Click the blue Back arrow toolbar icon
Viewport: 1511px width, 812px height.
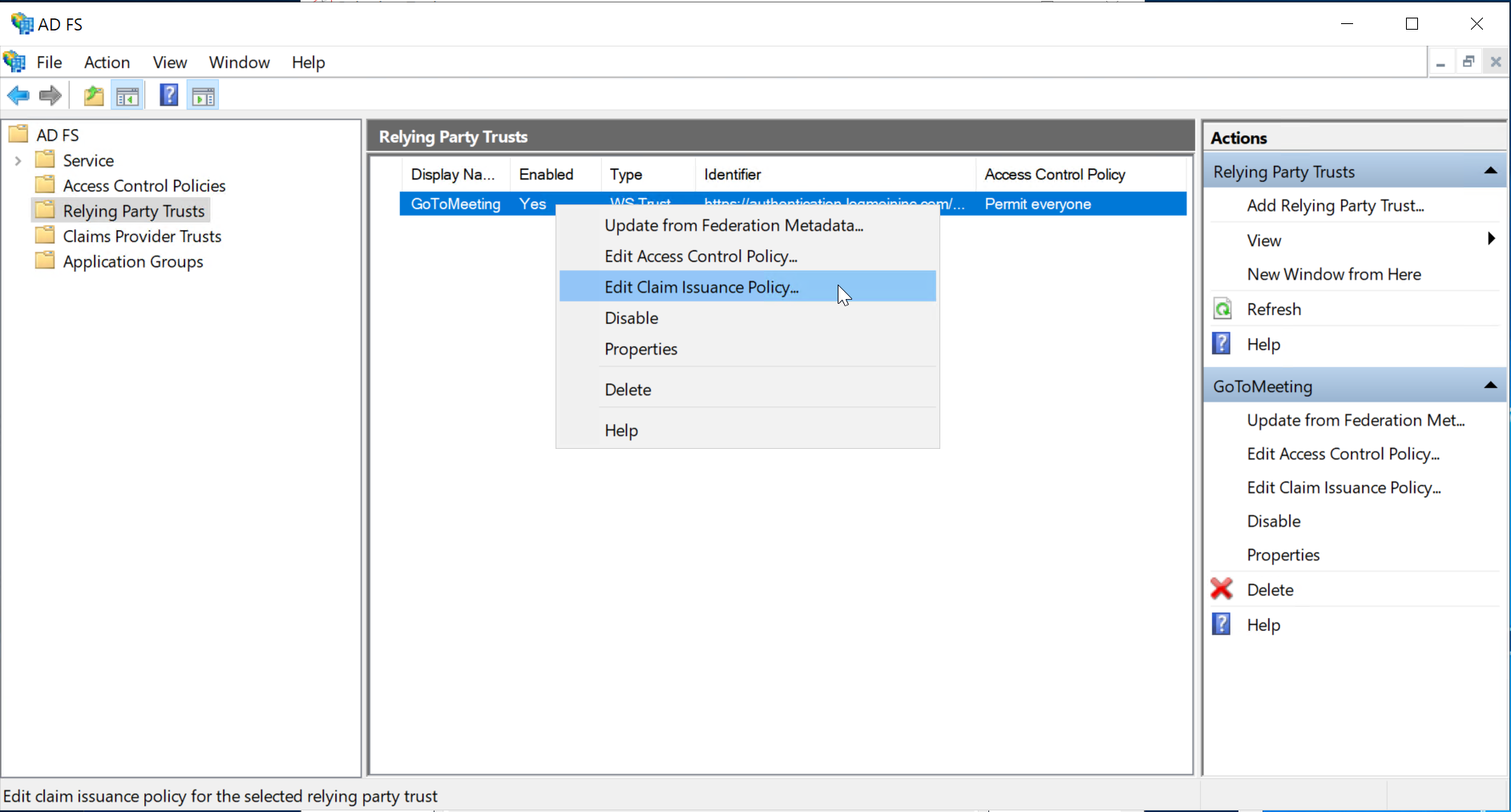(18, 96)
